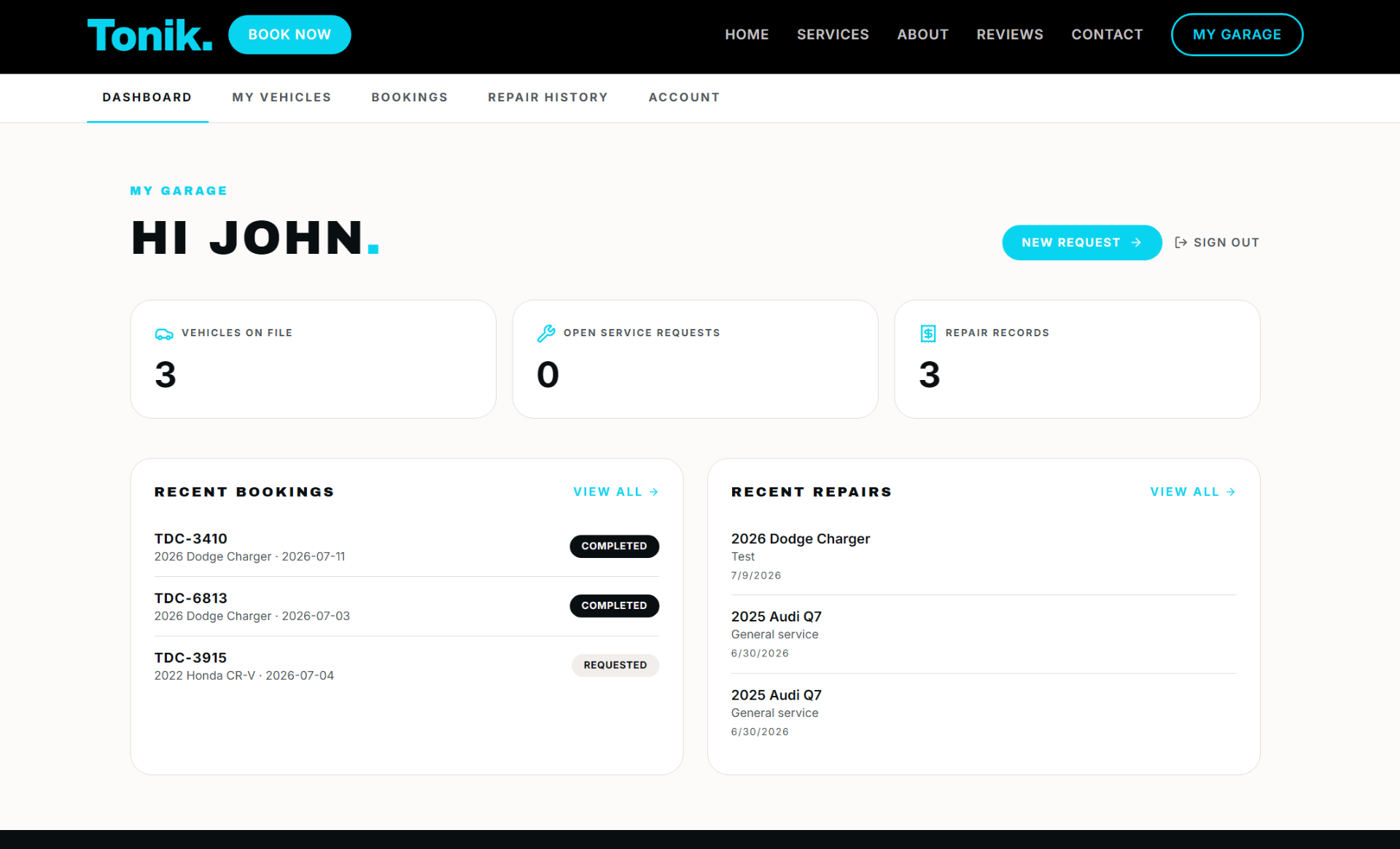The width and height of the screenshot is (1400, 849).
Task: Sign out of the account
Action: (1217, 242)
